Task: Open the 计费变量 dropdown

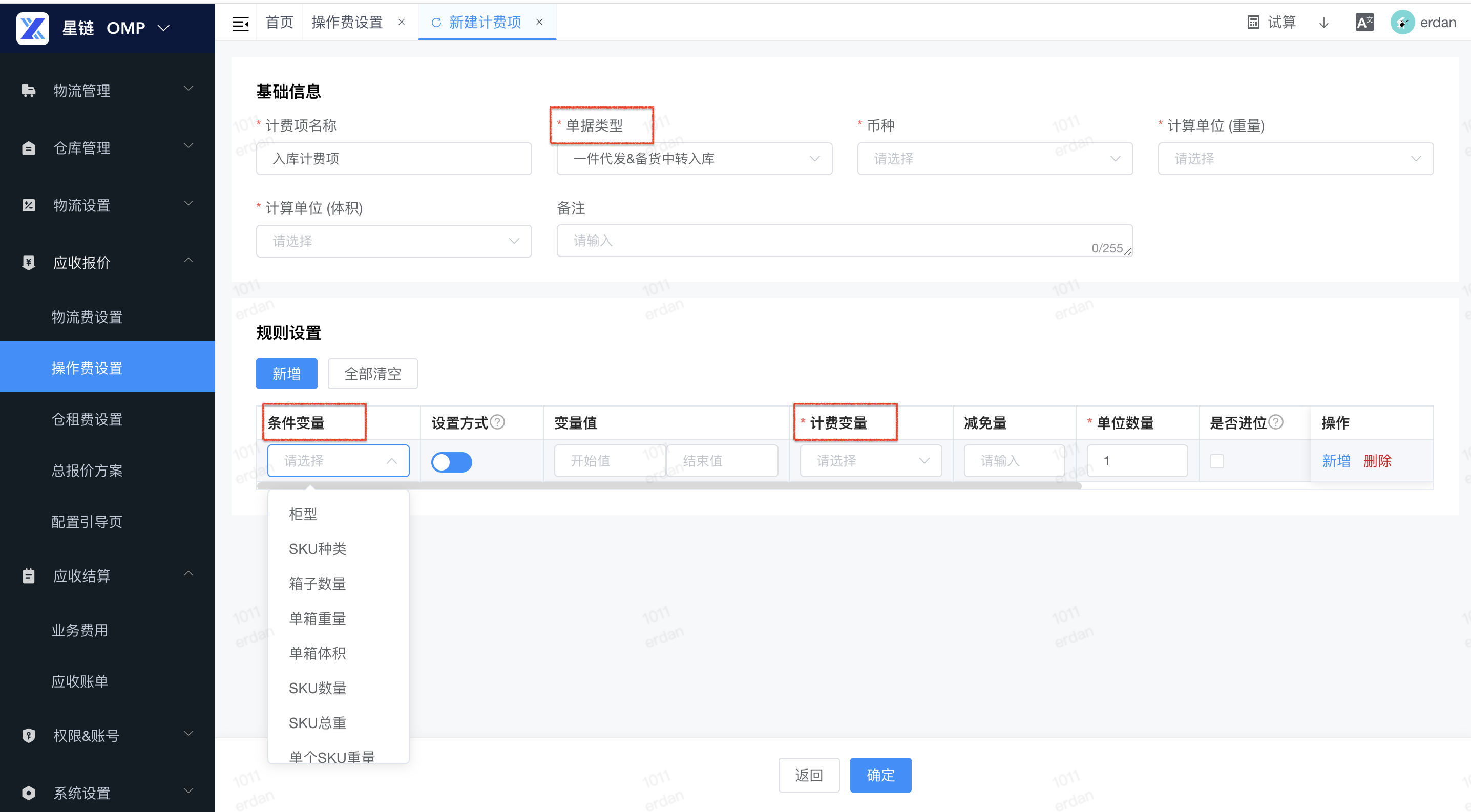Action: pyautogui.click(x=871, y=460)
